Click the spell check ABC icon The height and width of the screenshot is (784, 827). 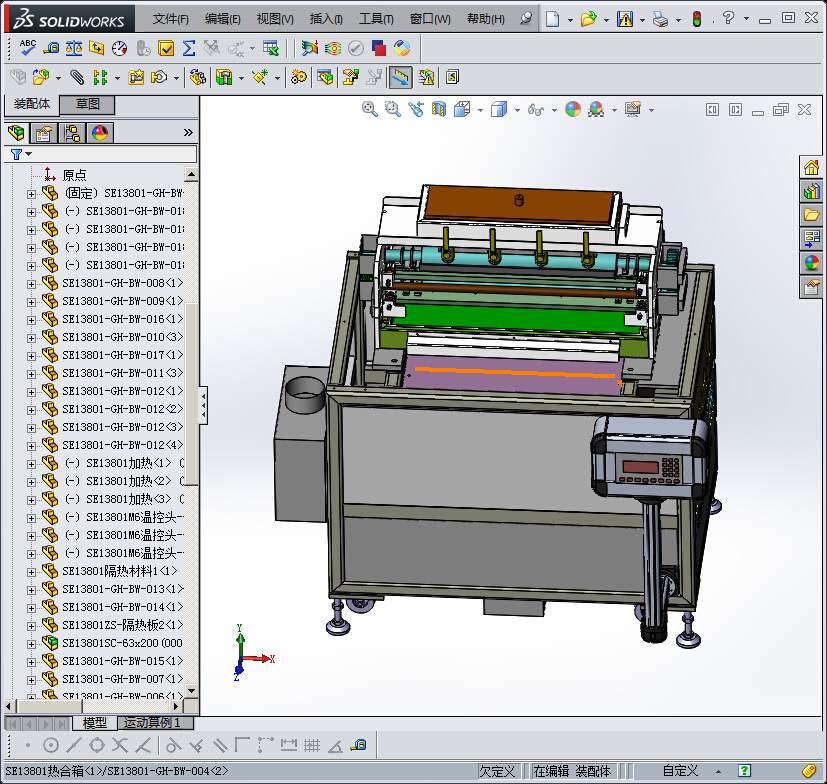point(27,48)
